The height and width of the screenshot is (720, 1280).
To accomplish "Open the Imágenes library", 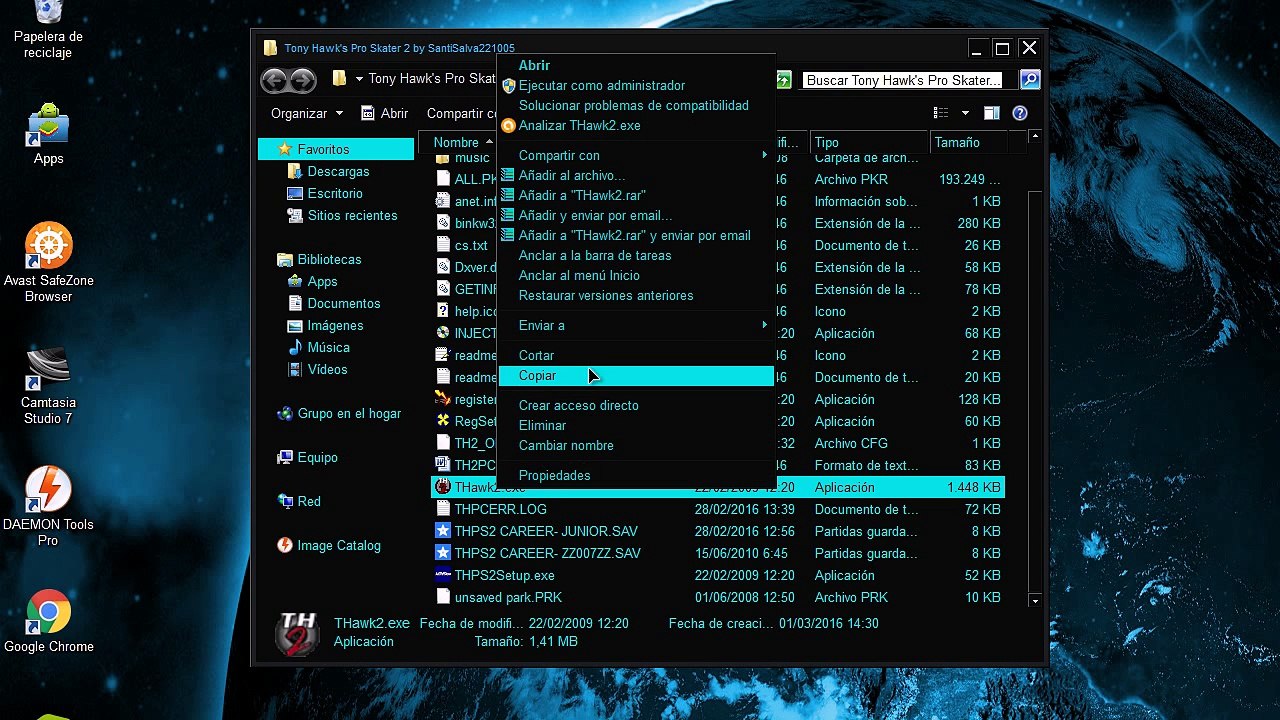I will point(335,325).
